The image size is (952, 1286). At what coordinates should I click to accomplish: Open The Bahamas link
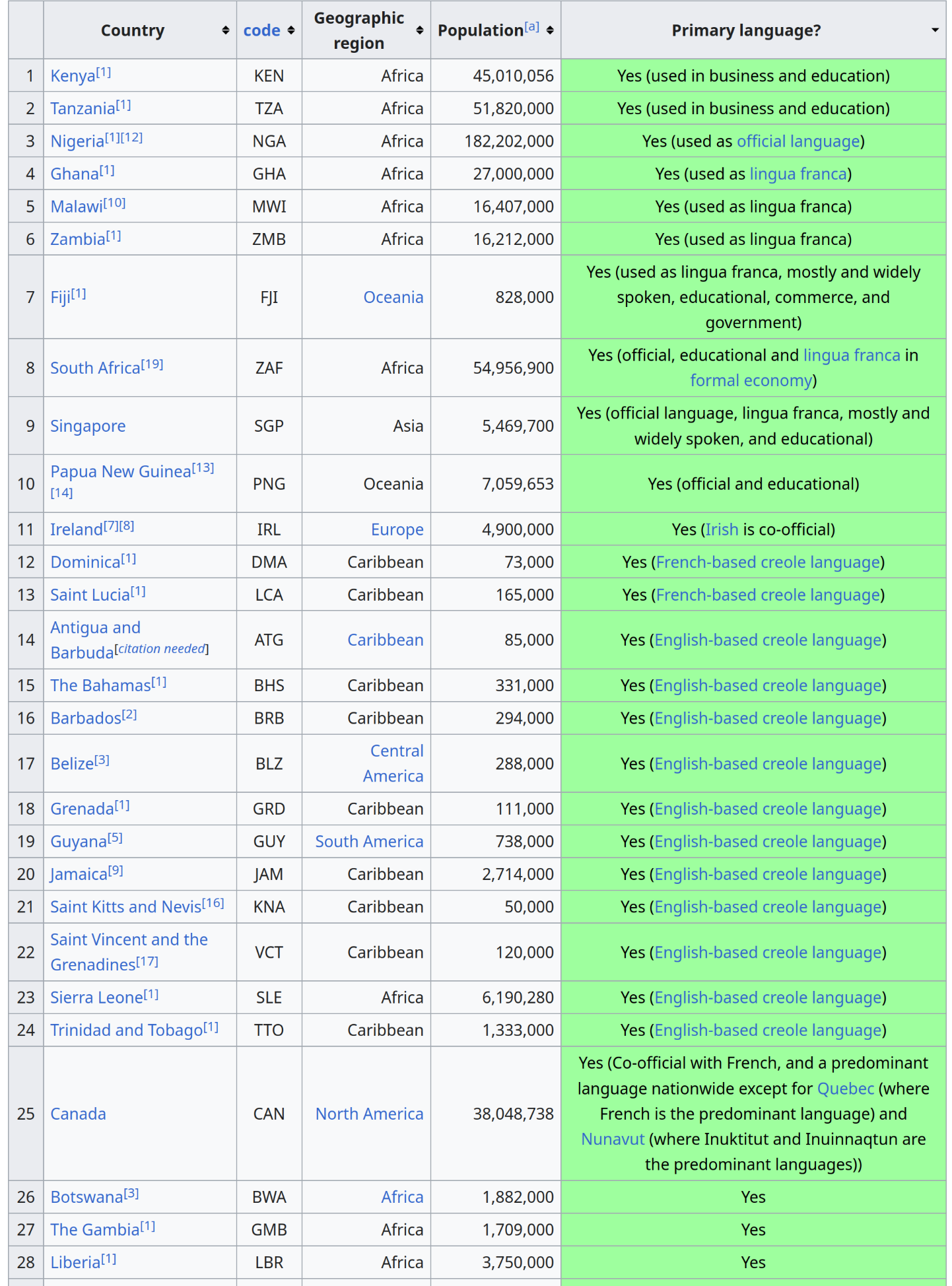click(100, 685)
